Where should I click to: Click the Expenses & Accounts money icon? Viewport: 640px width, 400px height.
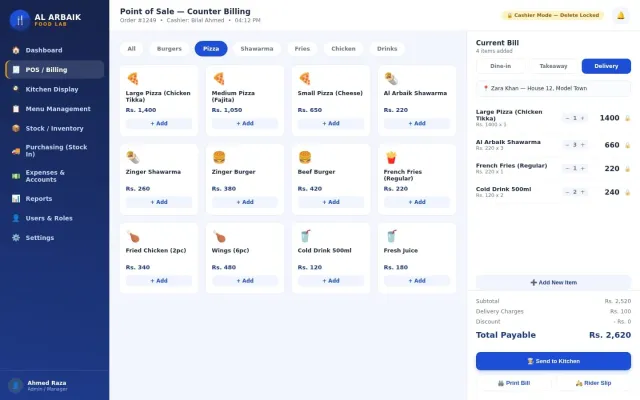(16, 176)
